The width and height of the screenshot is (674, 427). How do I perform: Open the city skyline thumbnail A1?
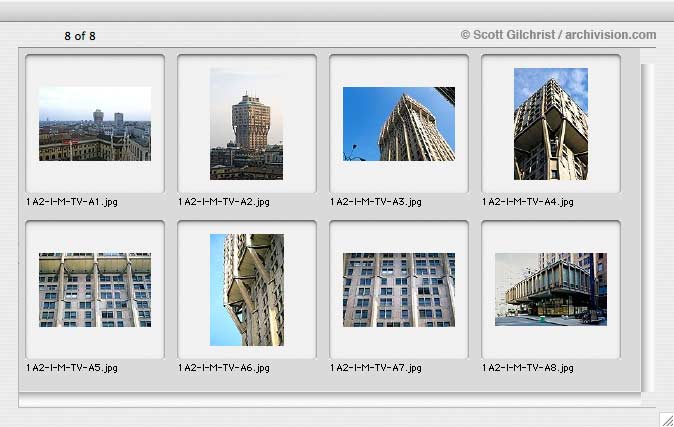pos(95,124)
